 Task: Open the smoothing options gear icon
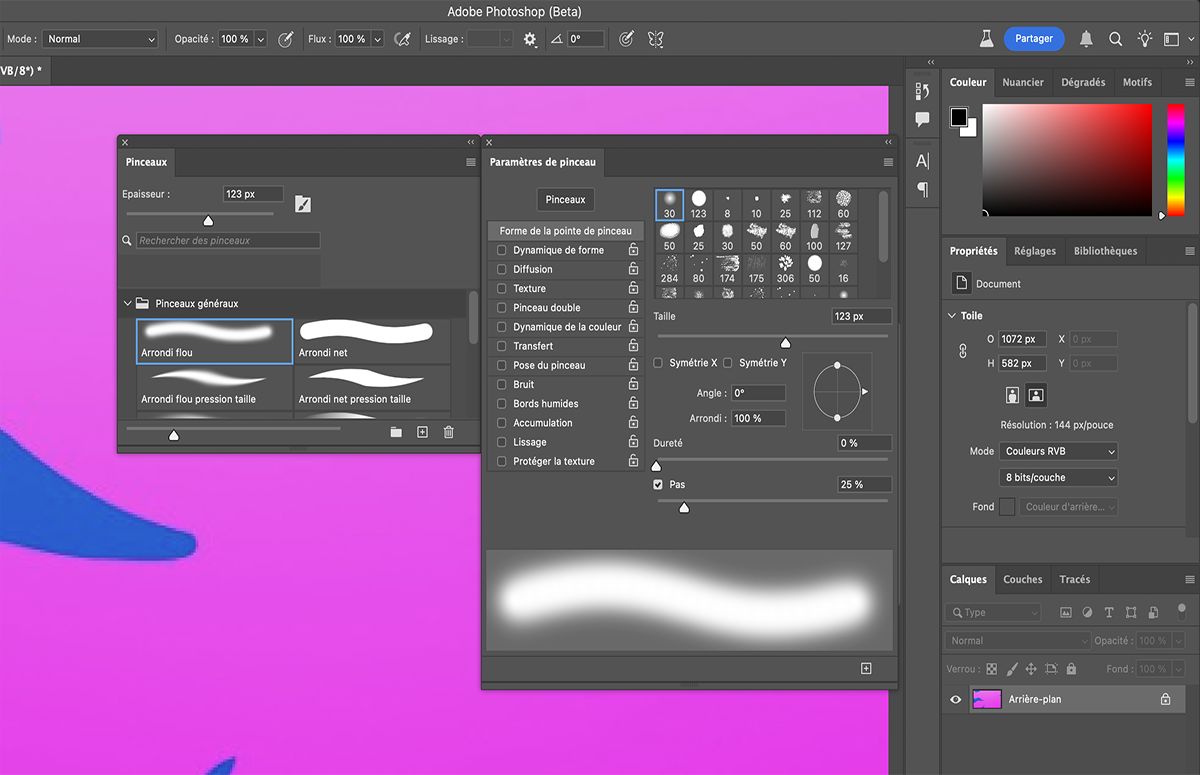pyautogui.click(x=530, y=39)
